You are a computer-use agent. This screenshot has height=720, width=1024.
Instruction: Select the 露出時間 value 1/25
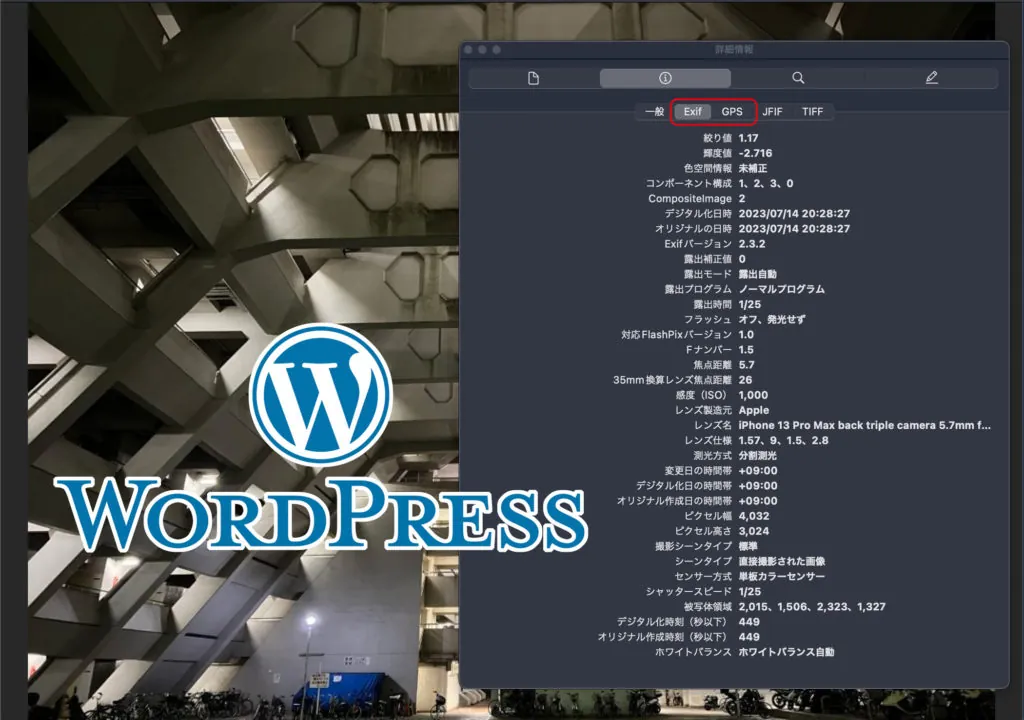click(750, 304)
